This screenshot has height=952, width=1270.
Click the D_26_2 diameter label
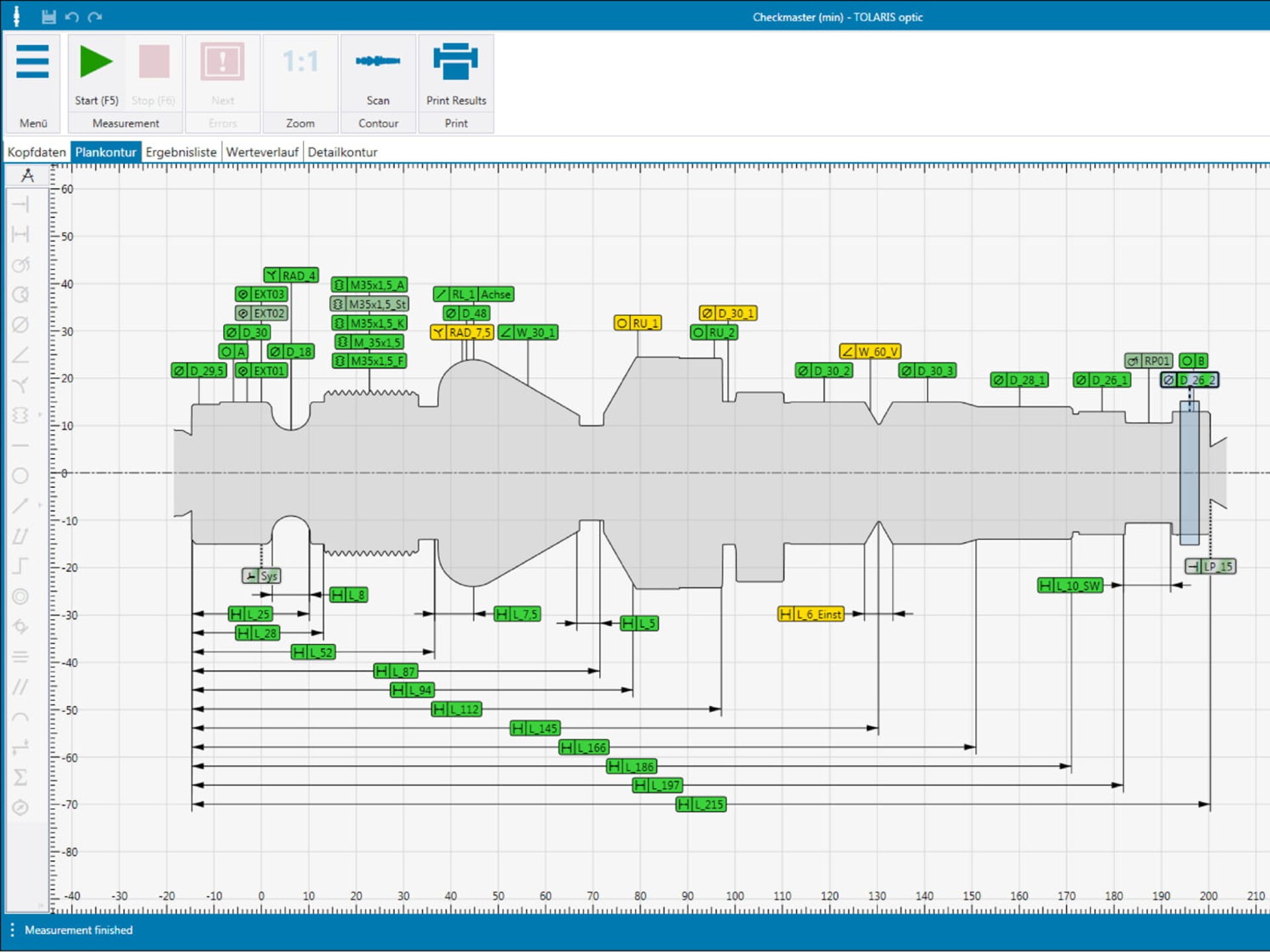1189,380
